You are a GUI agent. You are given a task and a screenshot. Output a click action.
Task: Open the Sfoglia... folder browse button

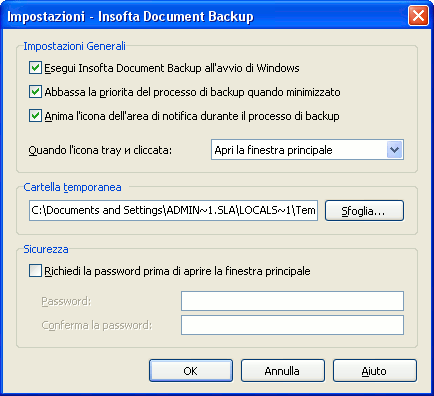click(364, 211)
